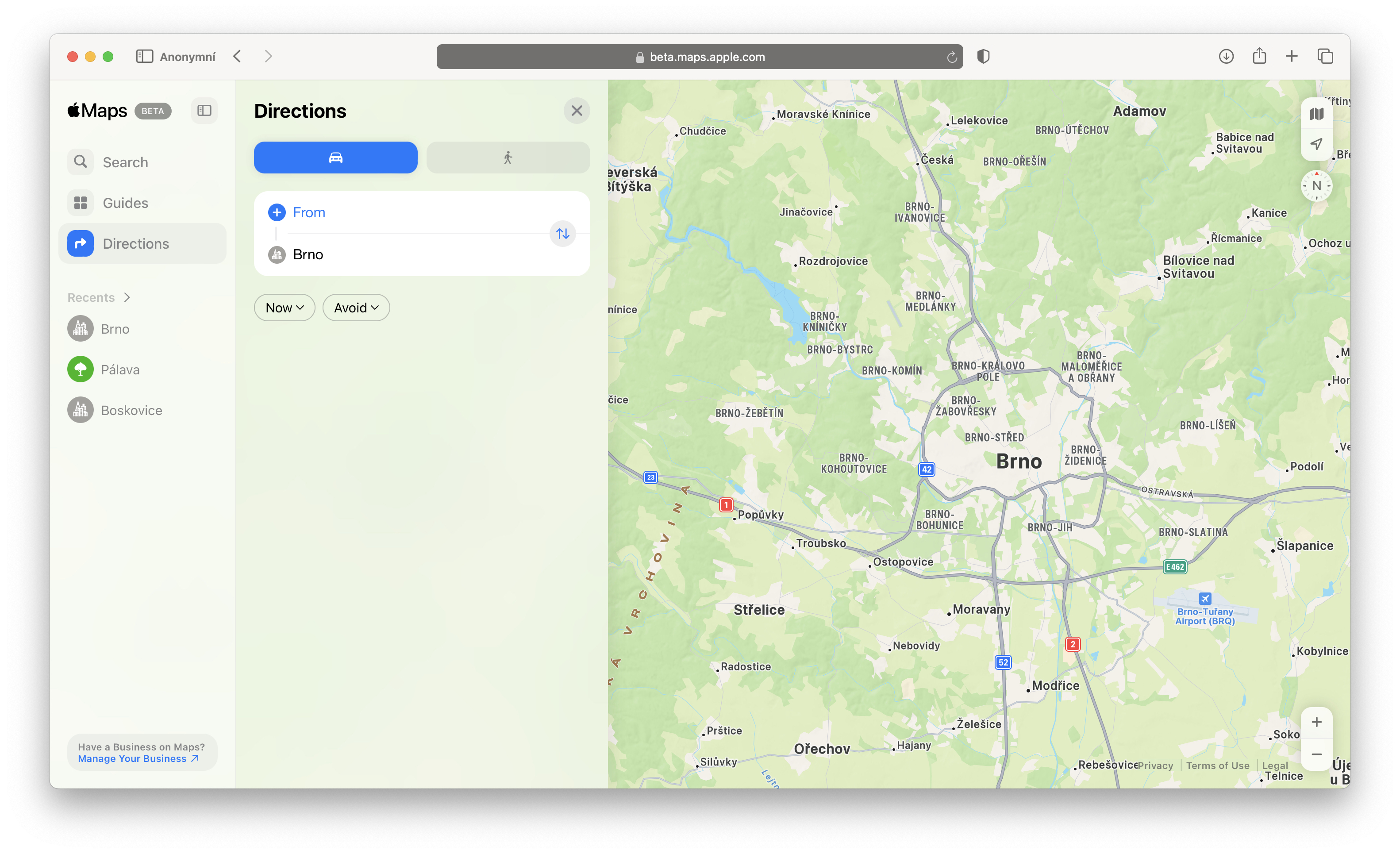Open the Now departure time dropdown
Image resolution: width=1400 pixels, height=854 pixels.
[x=284, y=308]
